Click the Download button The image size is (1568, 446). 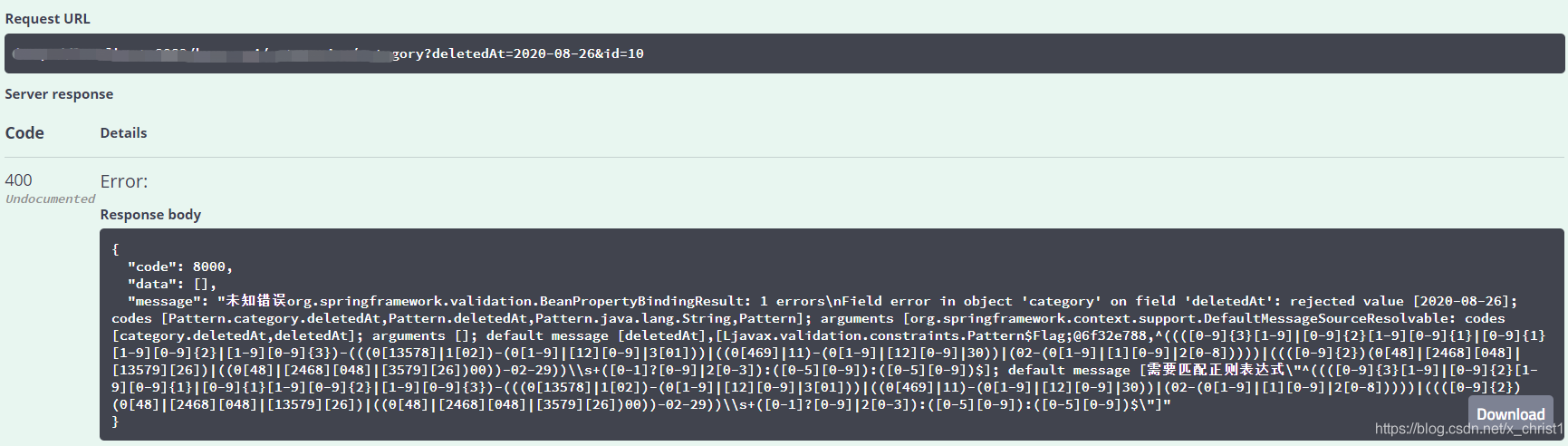(x=1510, y=413)
